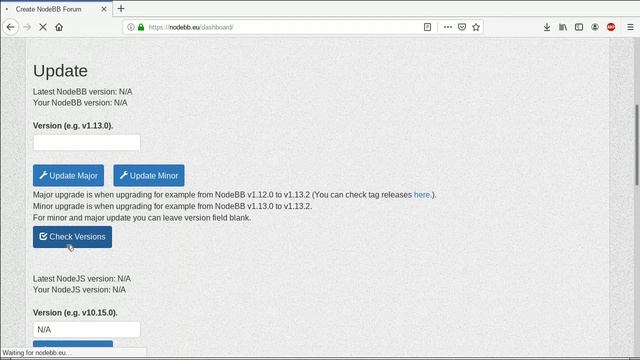Focus the NodeBB version input field
The image size is (640, 360).
[x=87, y=143]
